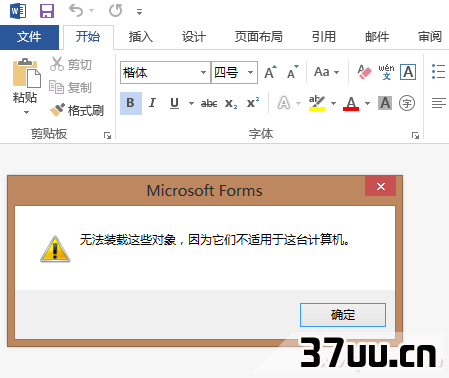Screen dimensions: 449x378
Task: Toggle abc strikethrough
Action: [209, 103]
